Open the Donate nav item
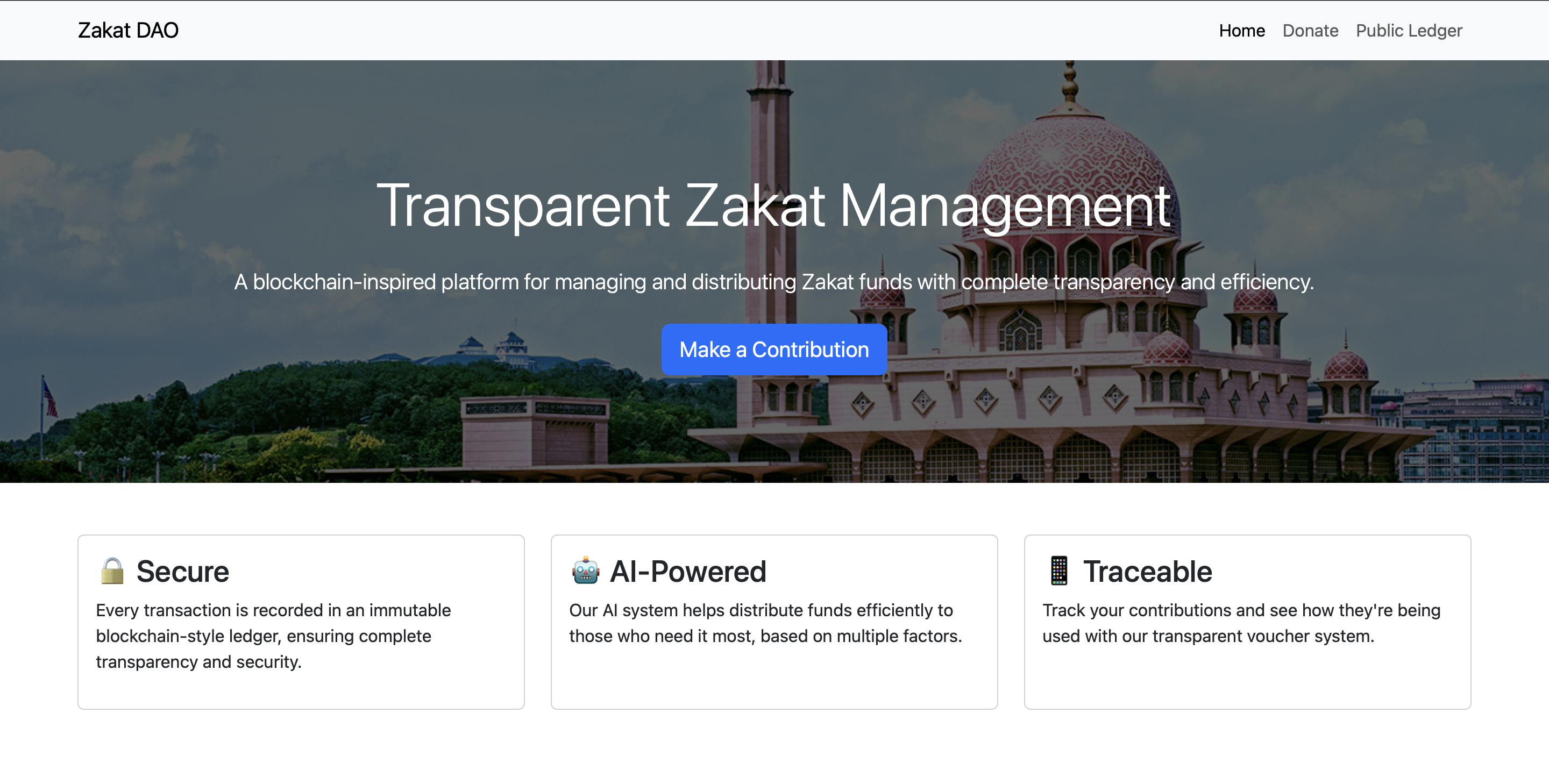The image size is (1549, 784). click(x=1310, y=31)
